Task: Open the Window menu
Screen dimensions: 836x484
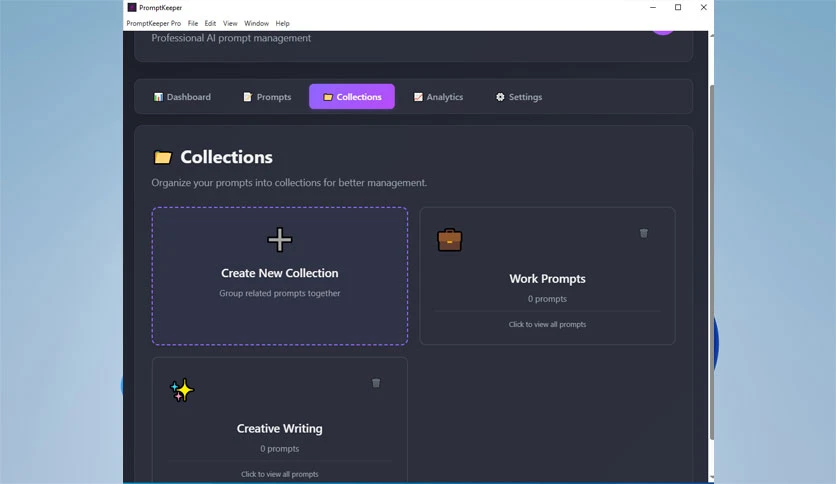Action: click(256, 23)
